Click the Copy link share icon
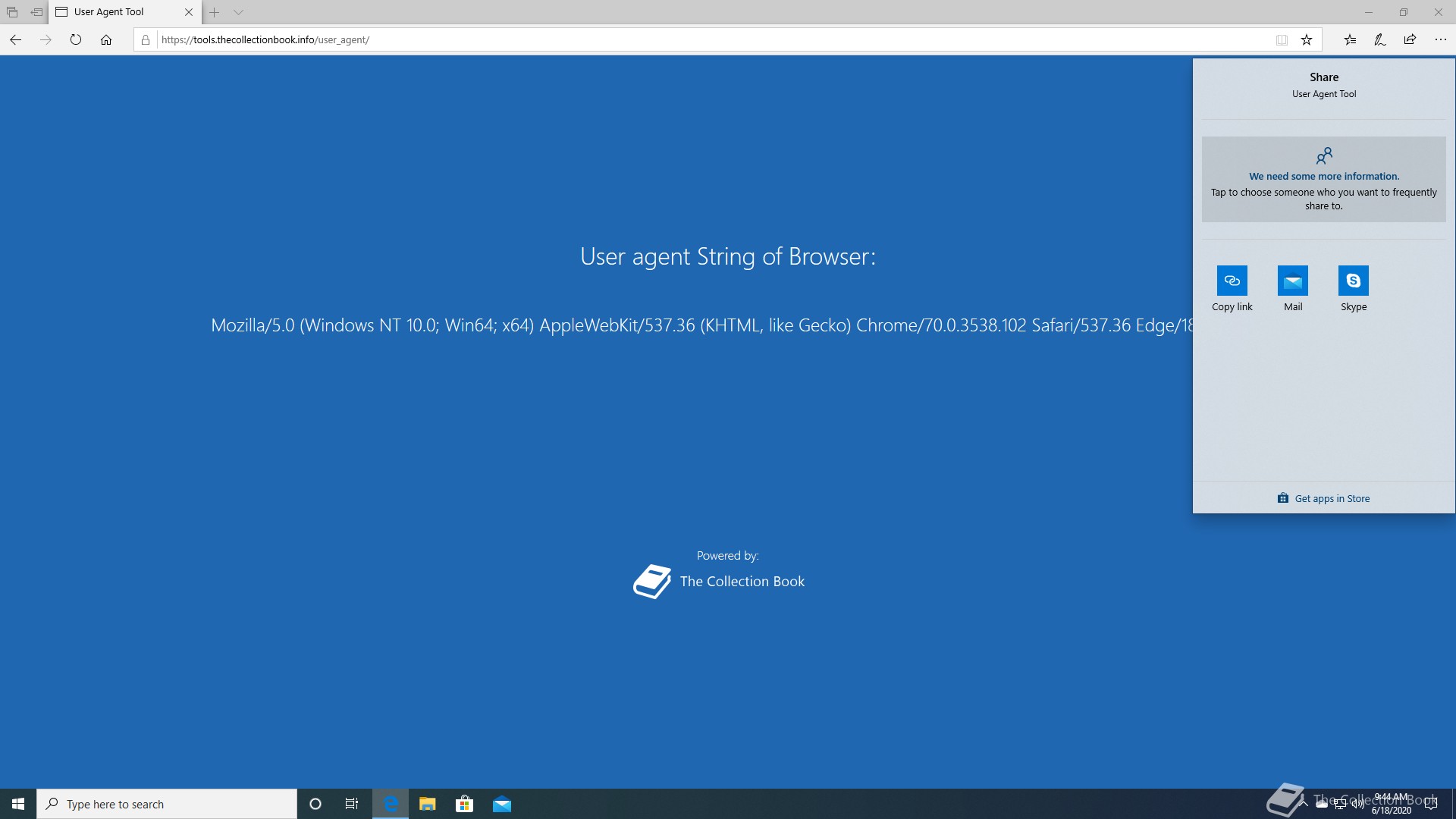 pyautogui.click(x=1232, y=281)
